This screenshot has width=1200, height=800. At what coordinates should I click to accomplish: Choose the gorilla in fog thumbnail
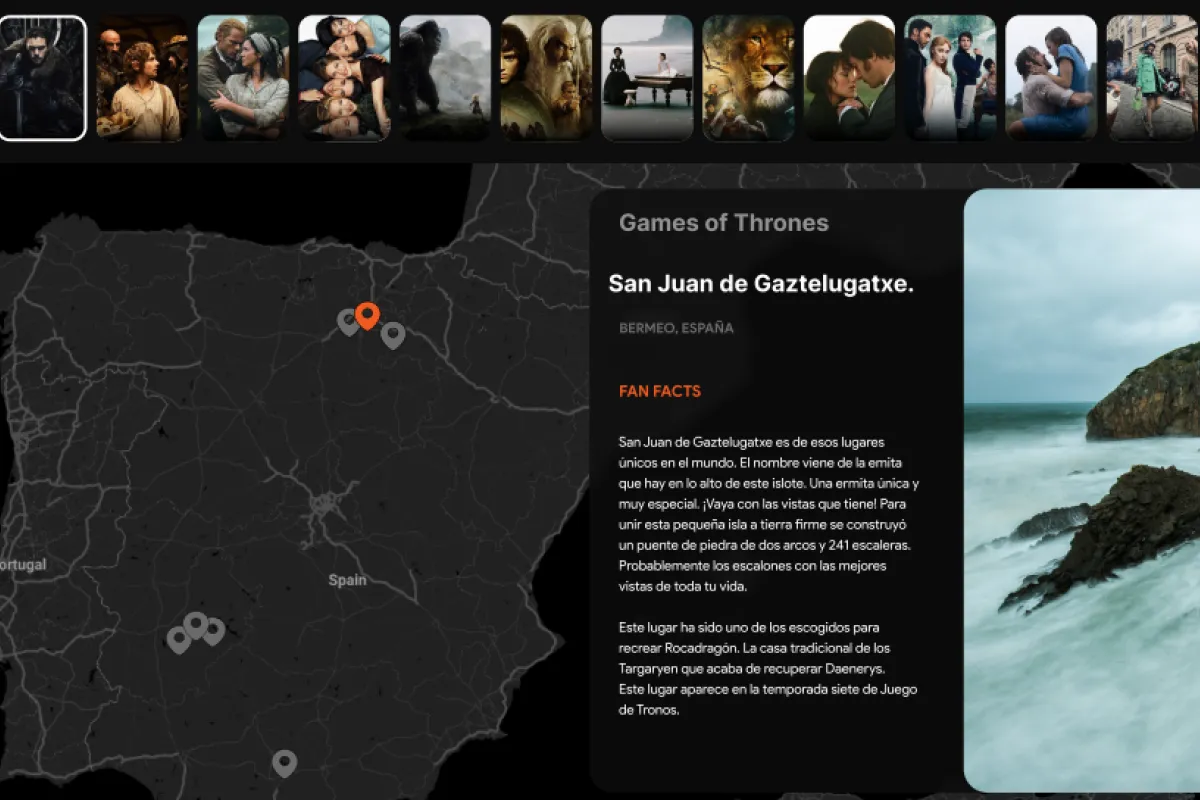coord(445,78)
